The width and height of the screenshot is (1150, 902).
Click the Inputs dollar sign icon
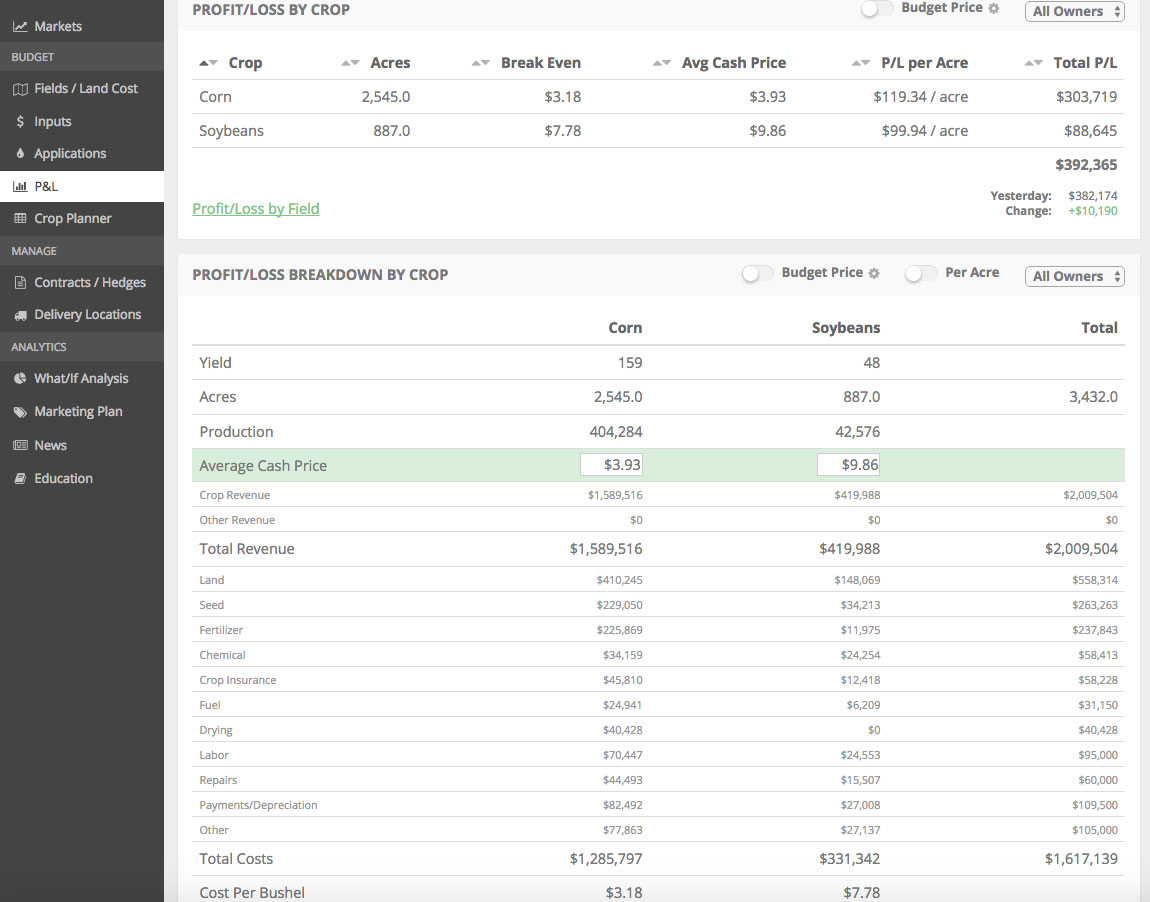pos(20,122)
